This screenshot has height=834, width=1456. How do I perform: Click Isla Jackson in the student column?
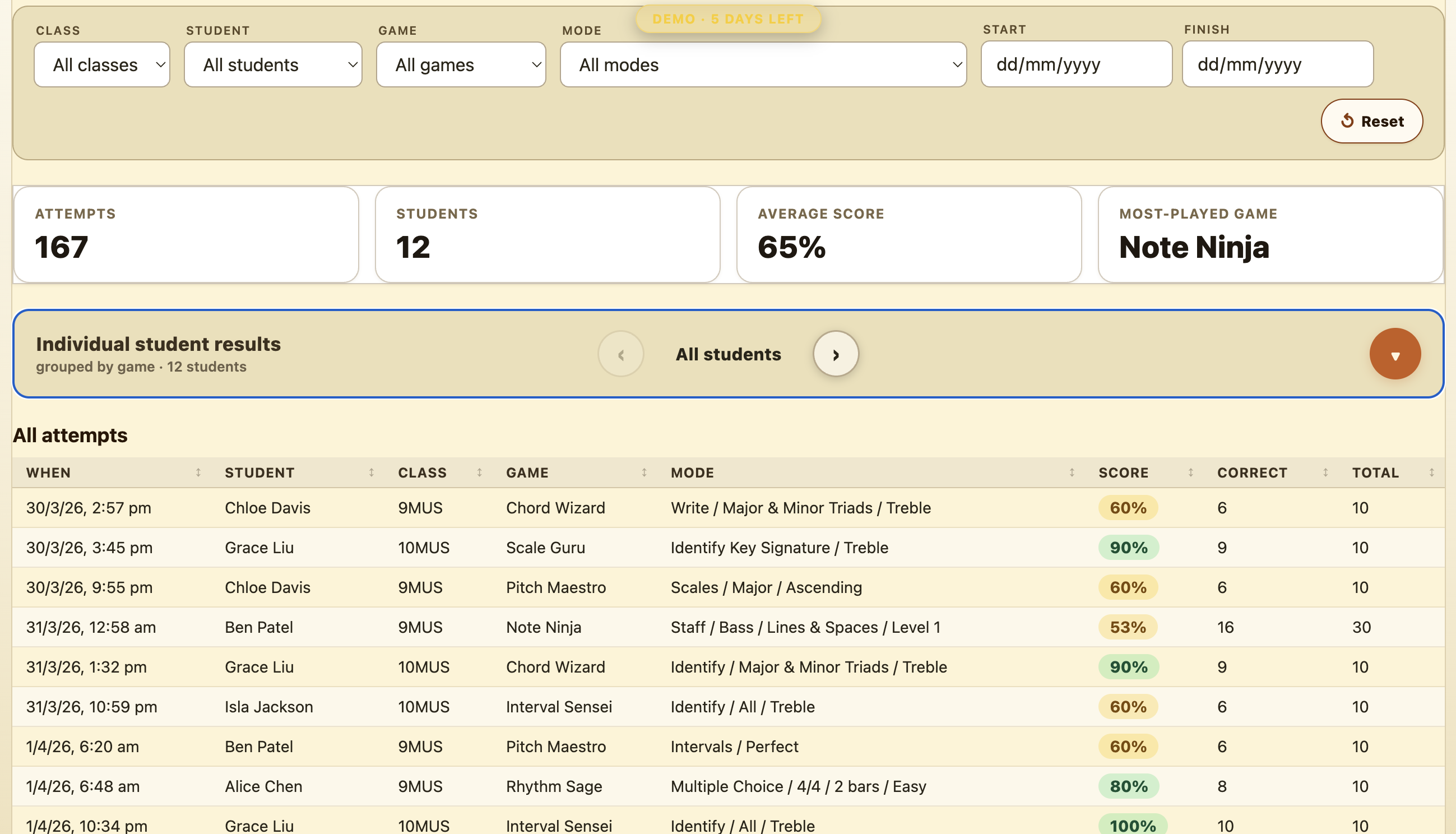(268, 707)
